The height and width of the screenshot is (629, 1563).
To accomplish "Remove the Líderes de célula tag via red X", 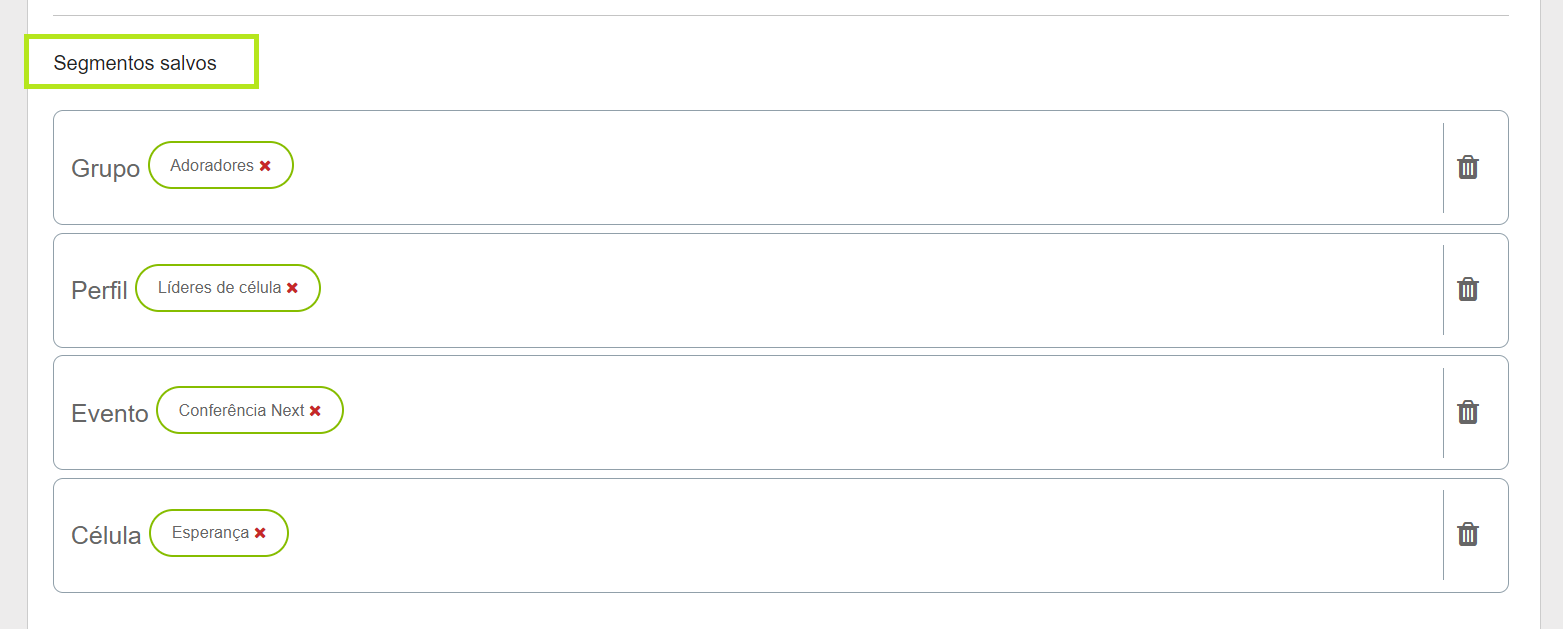I will click(292, 288).
